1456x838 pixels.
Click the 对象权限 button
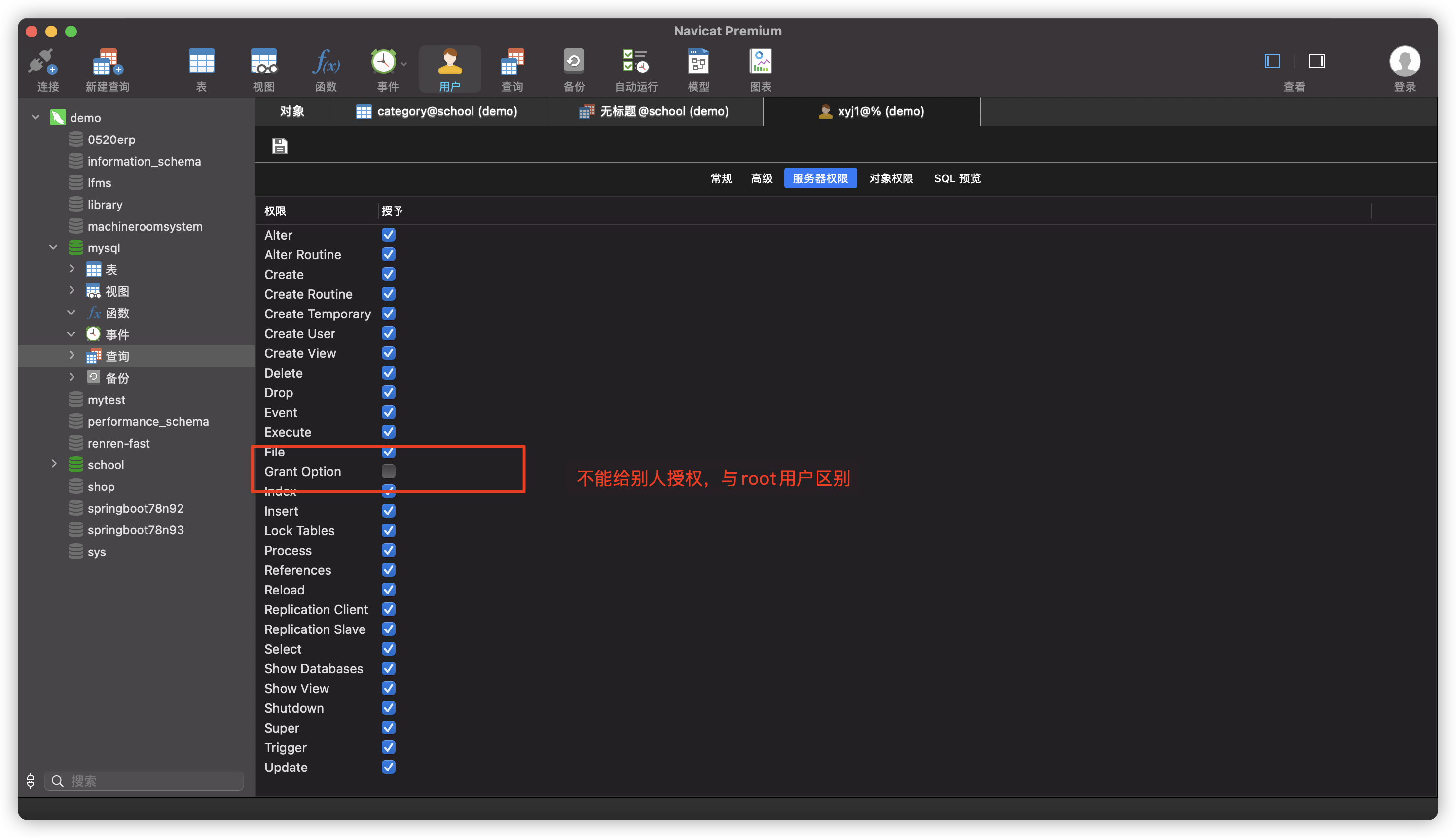[891, 178]
